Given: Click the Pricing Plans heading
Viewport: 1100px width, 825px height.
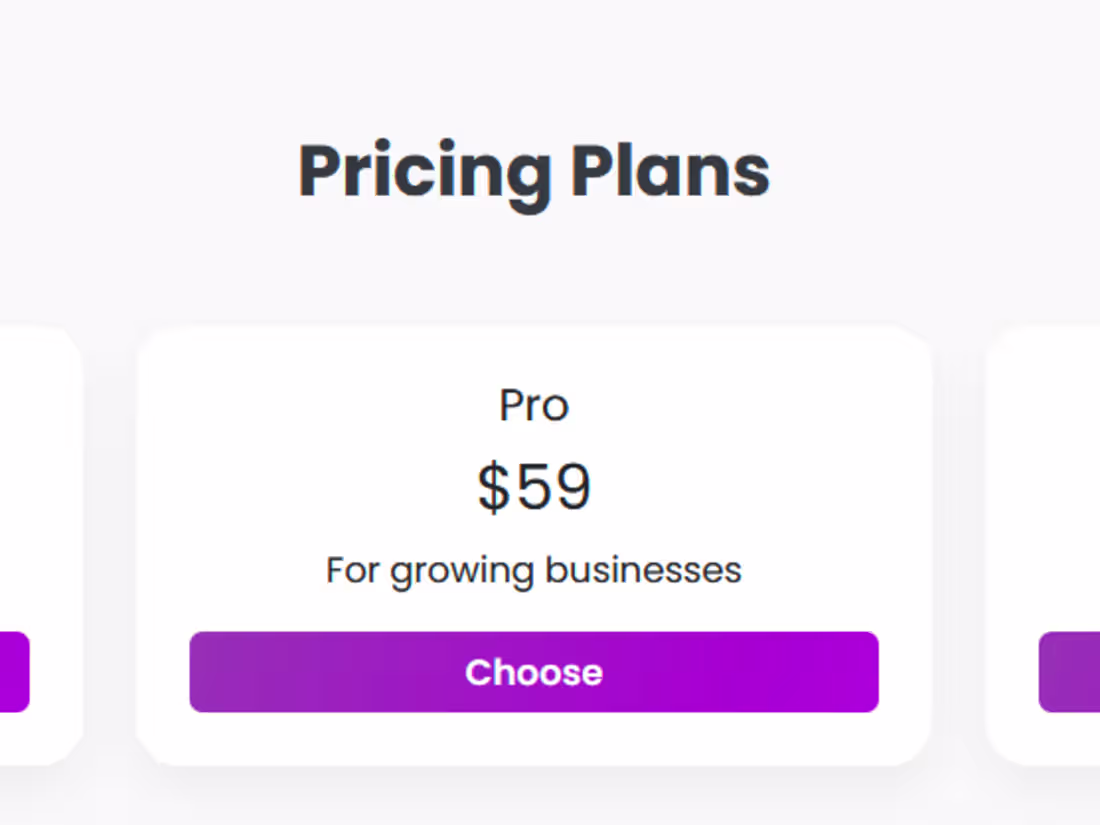Looking at the screenshot, I should tap(534, 172).
